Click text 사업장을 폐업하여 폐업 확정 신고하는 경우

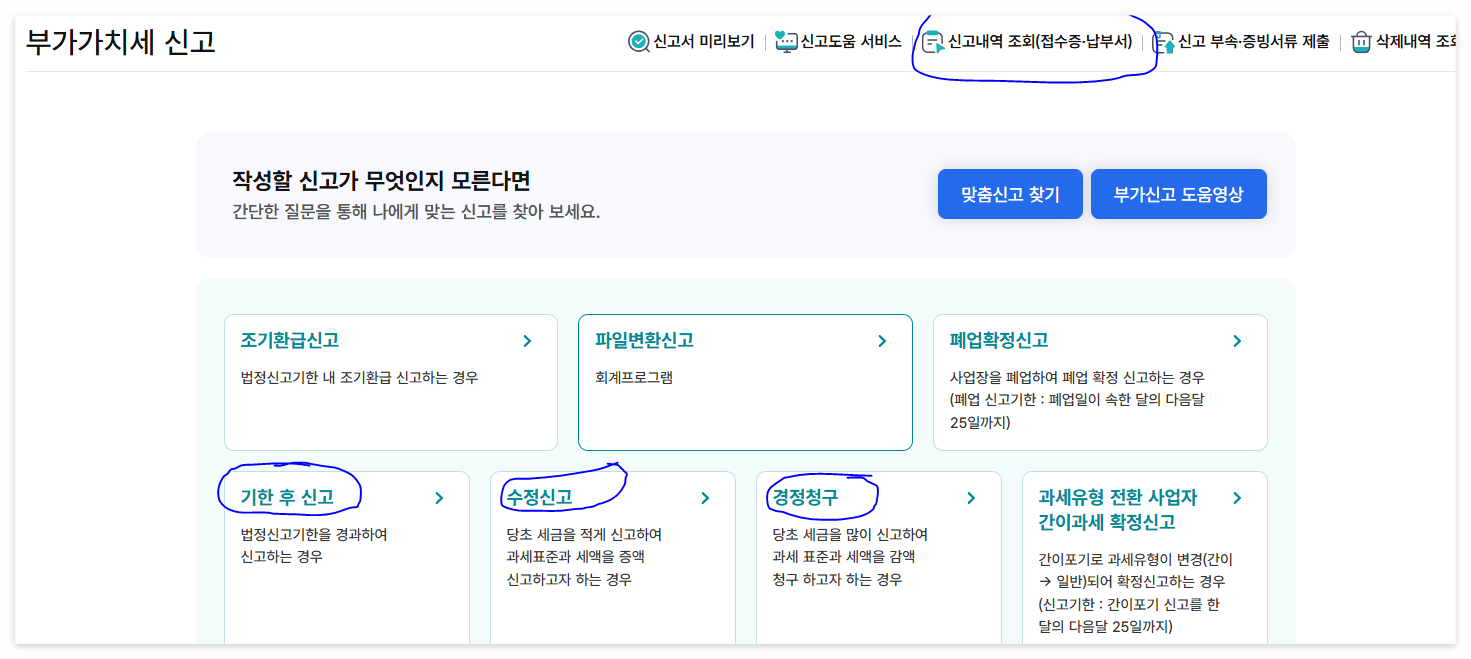[x=1077, y=378]
